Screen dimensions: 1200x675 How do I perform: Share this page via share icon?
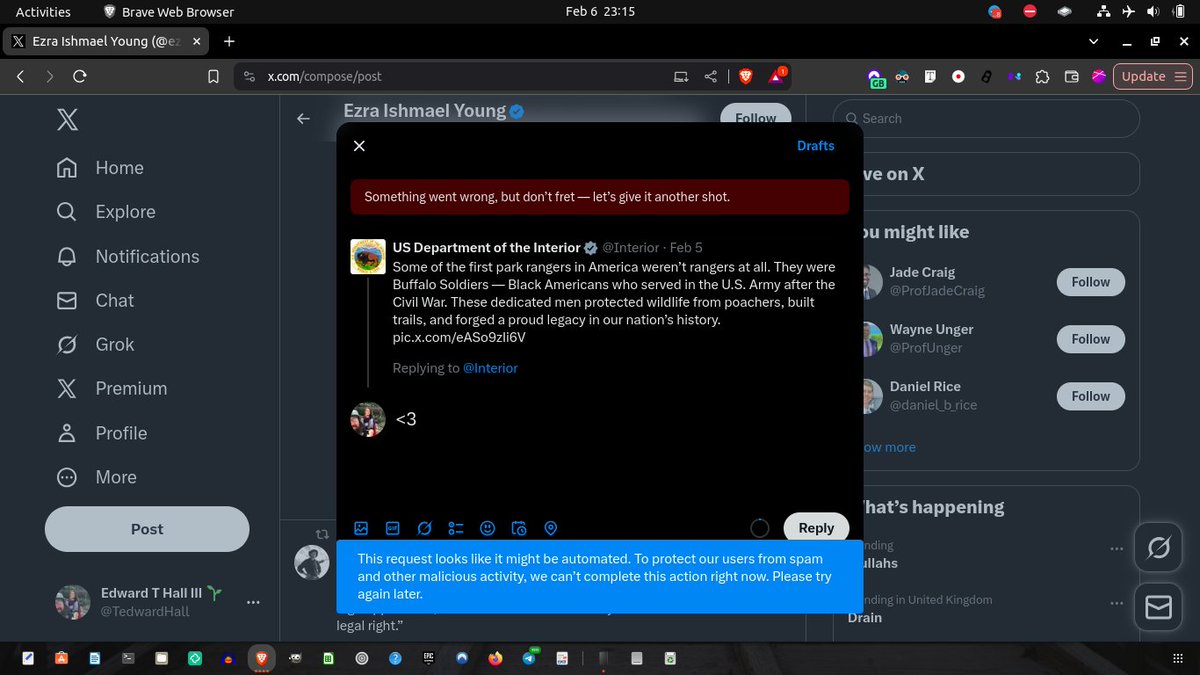click(x=711, y=76)
